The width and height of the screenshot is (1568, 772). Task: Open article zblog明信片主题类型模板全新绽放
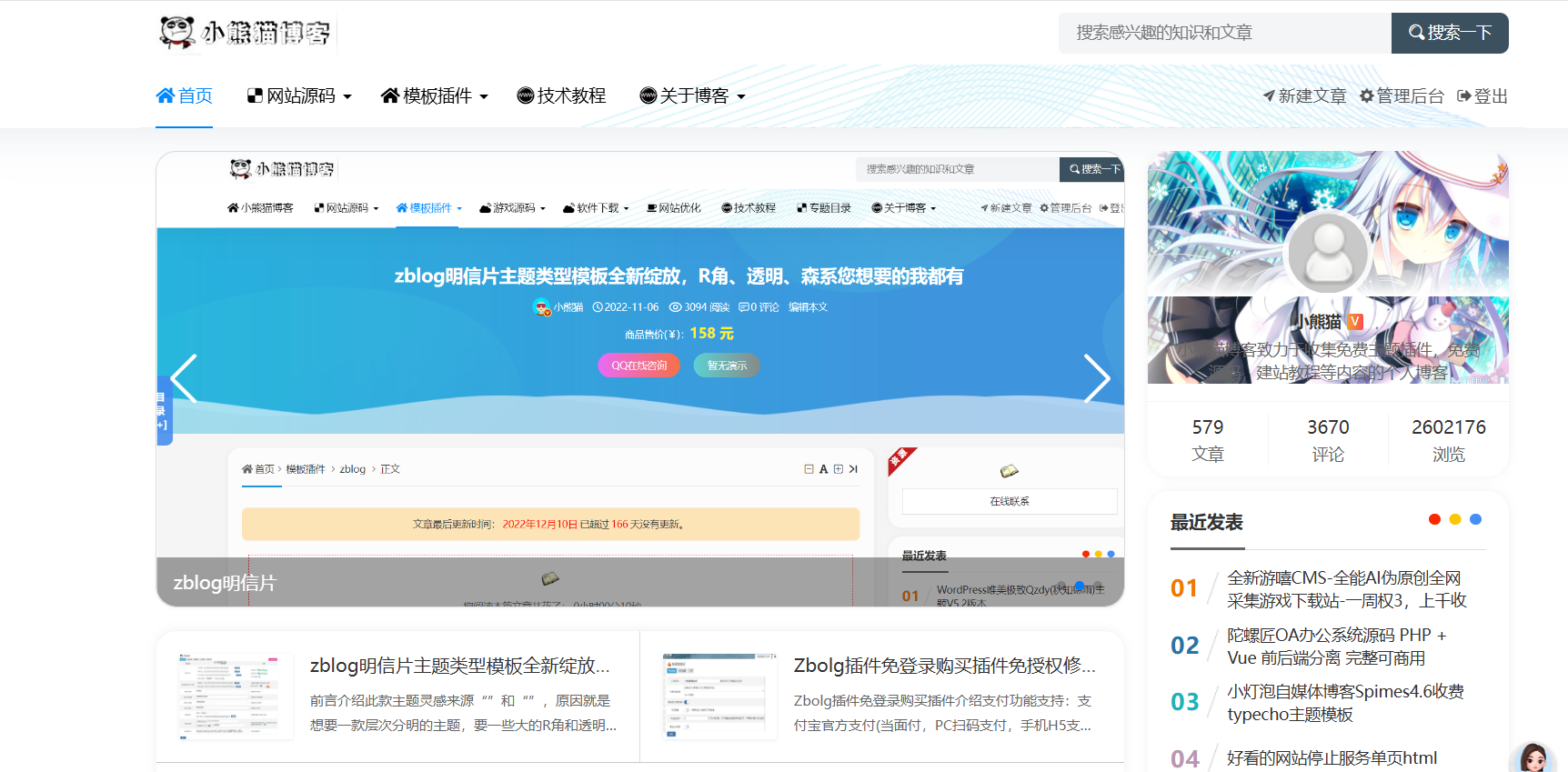pyautogui.click(x=460, y=666)
